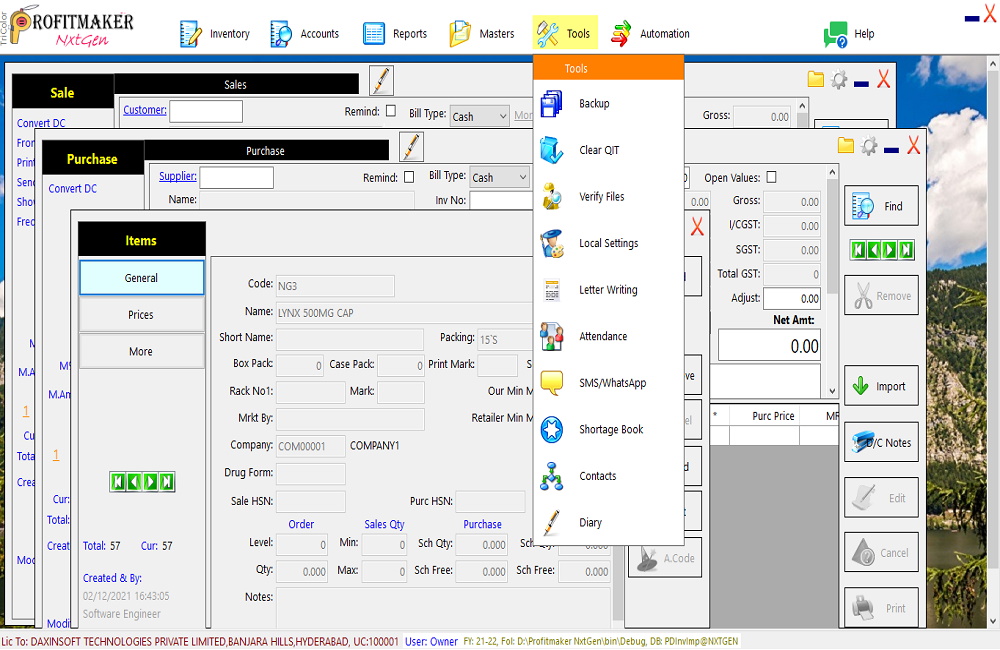1000x650 pixels.
Task: Click the Clear QIT icon
Action: (552, 150)
